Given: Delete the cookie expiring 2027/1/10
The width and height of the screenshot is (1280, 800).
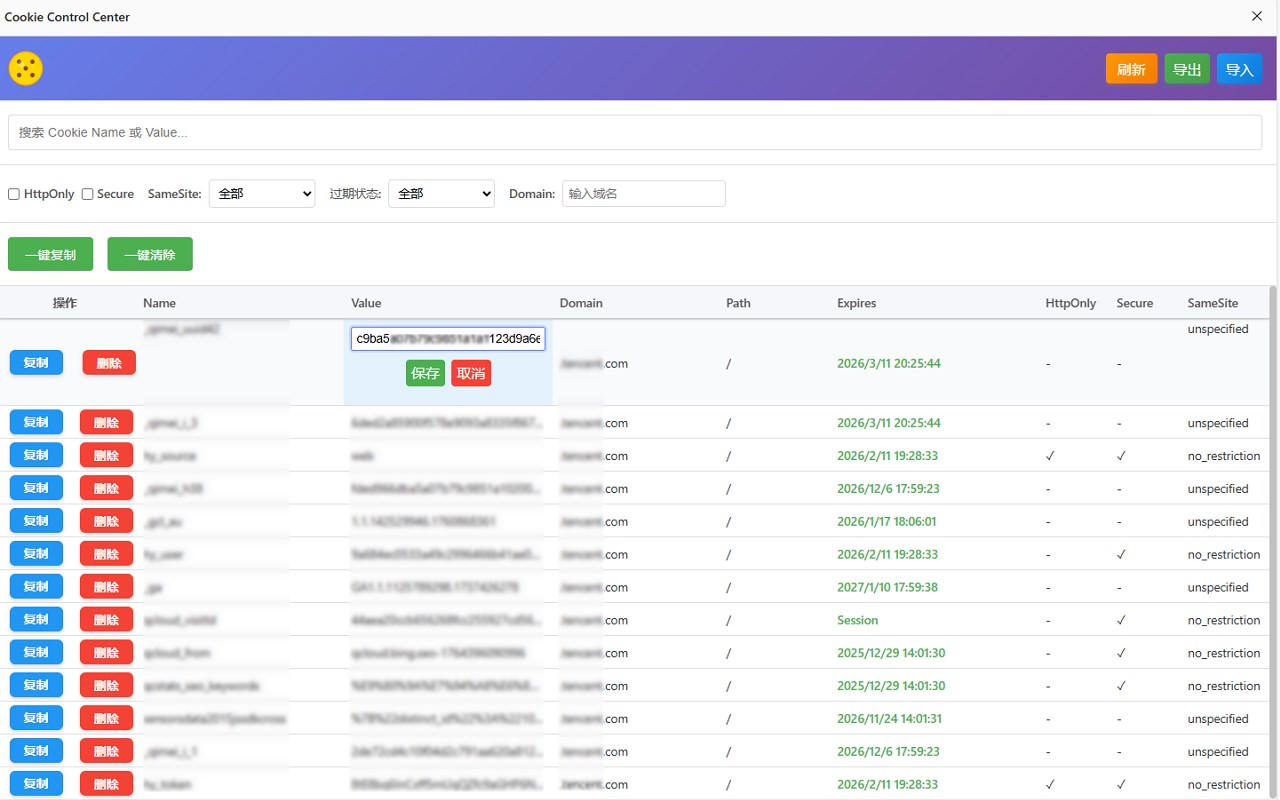Looking at the screenshot, I should [x=106, y=587].
